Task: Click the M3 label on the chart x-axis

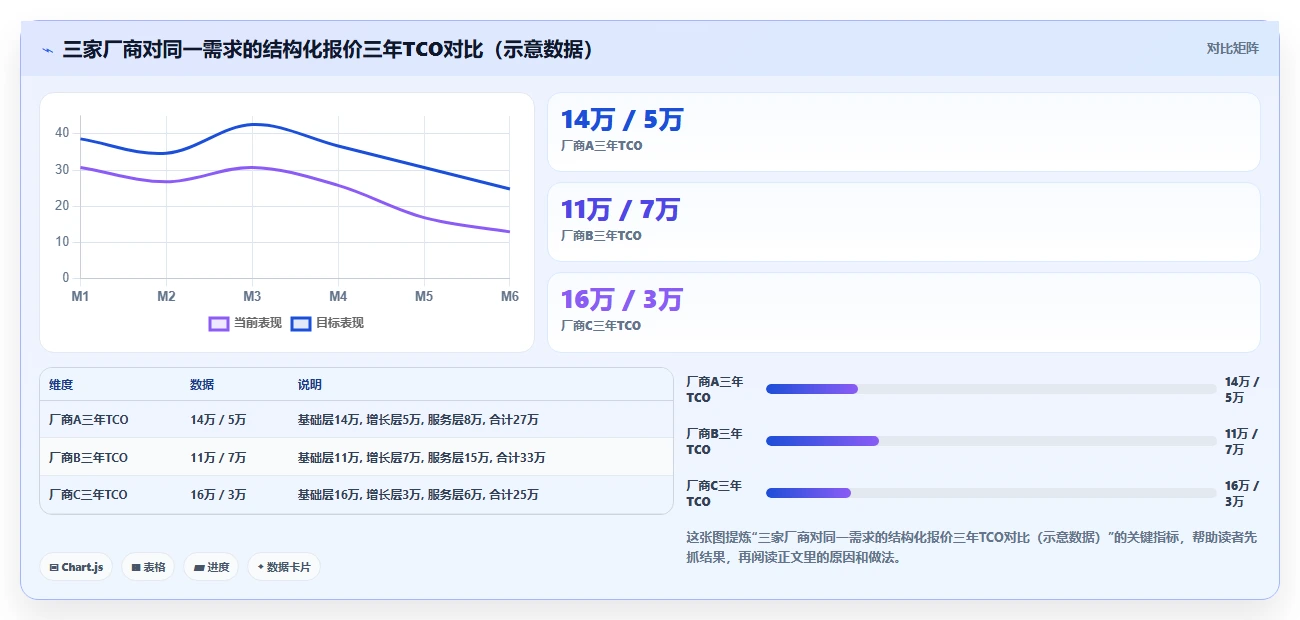Action: coord(252,297)
